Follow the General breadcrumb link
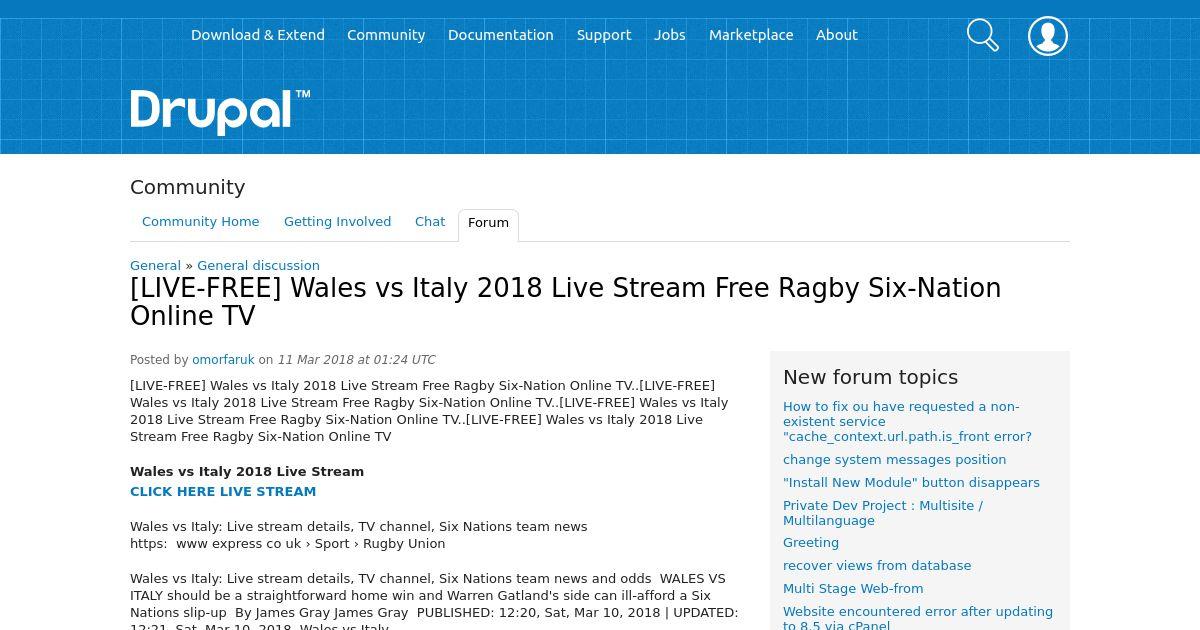This screenshot has width=1200, height=630. click(155, 266)
